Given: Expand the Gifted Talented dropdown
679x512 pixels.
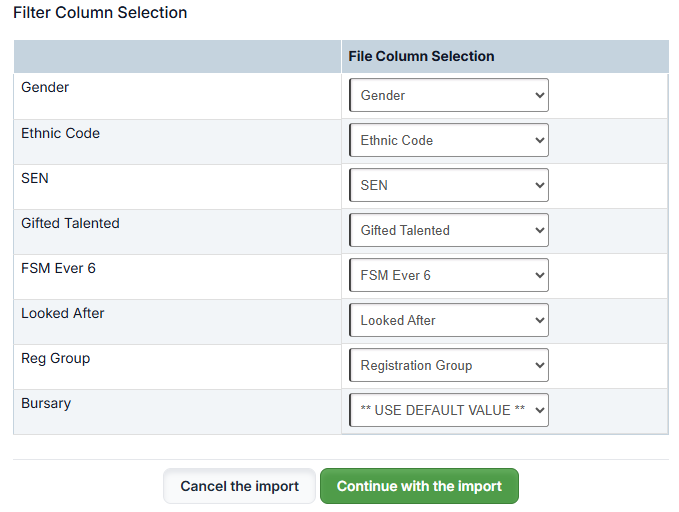Looking at the screenshot, I should [448, 231].
